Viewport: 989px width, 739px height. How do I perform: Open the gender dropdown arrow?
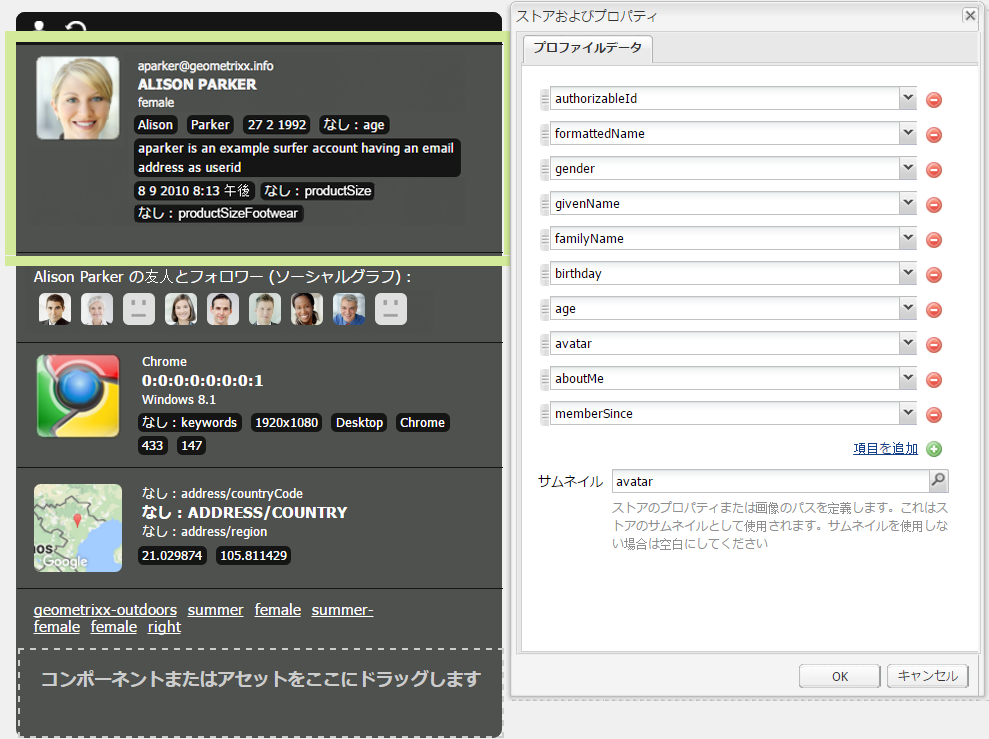908,168
